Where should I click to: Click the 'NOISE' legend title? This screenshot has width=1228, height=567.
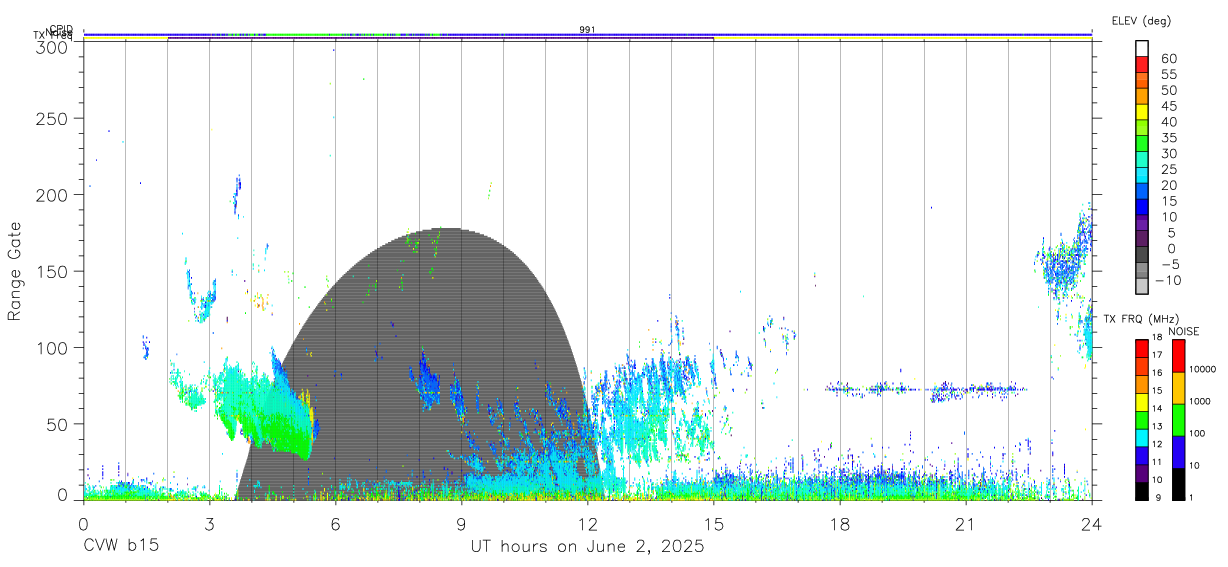coord(1183,331)
